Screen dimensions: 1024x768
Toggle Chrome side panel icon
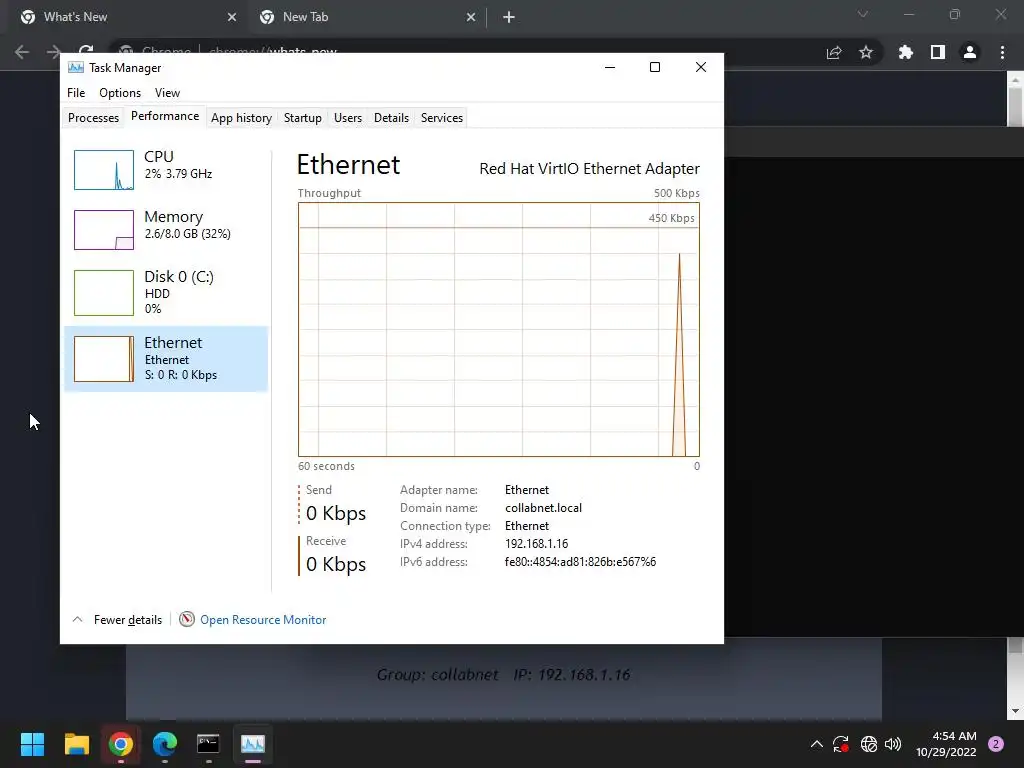(938, 52)
